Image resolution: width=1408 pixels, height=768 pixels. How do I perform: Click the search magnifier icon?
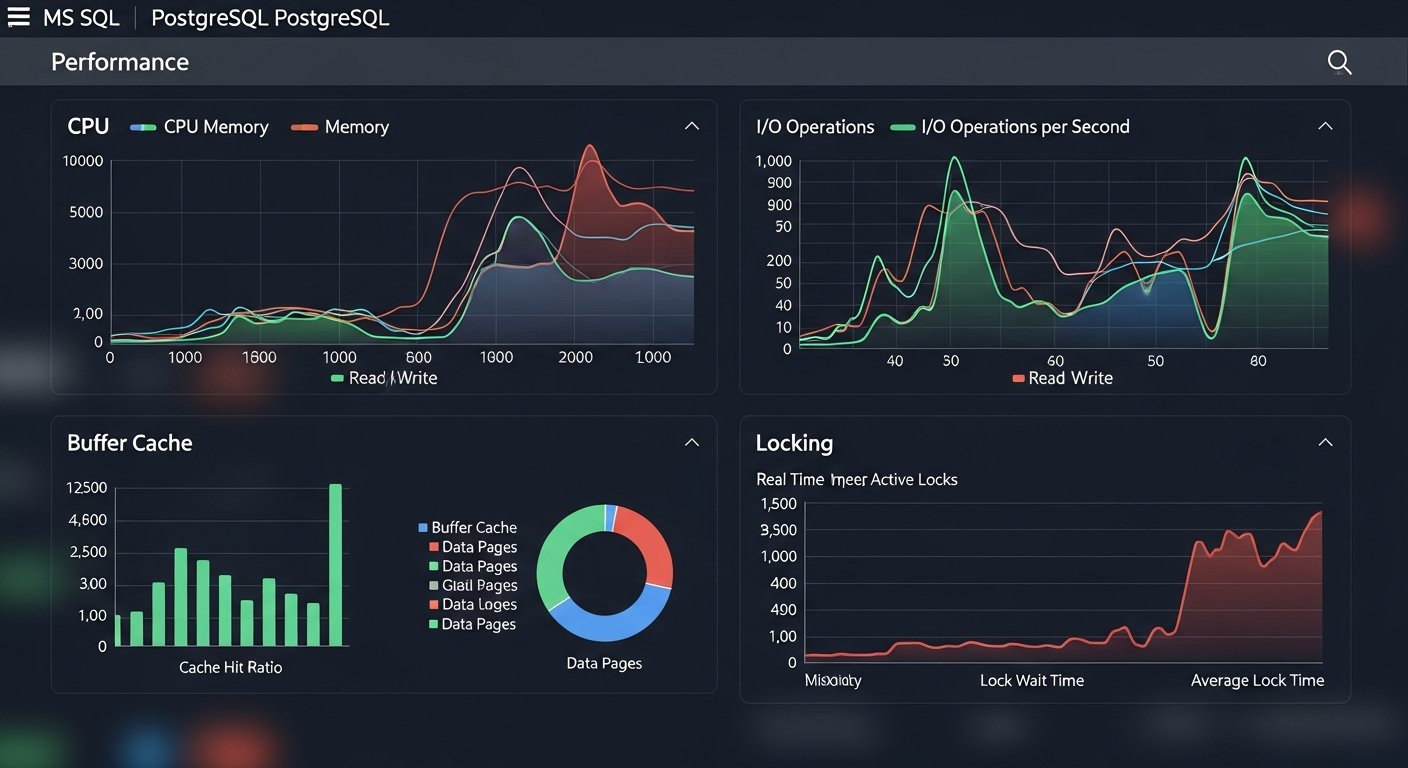coord(1339,63)
